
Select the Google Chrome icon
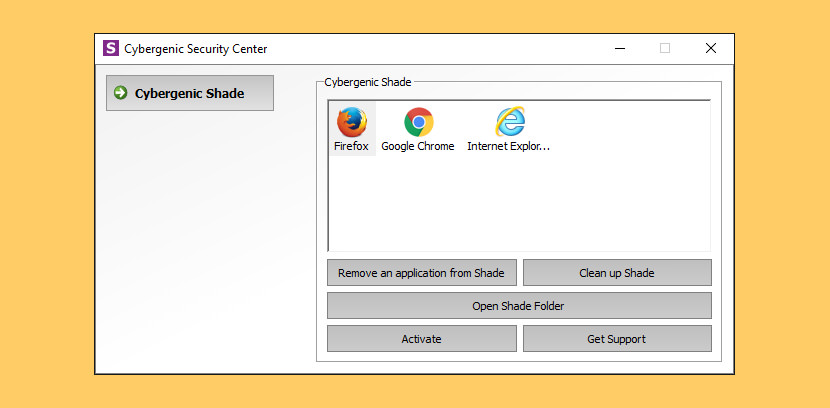click(419, 122)
